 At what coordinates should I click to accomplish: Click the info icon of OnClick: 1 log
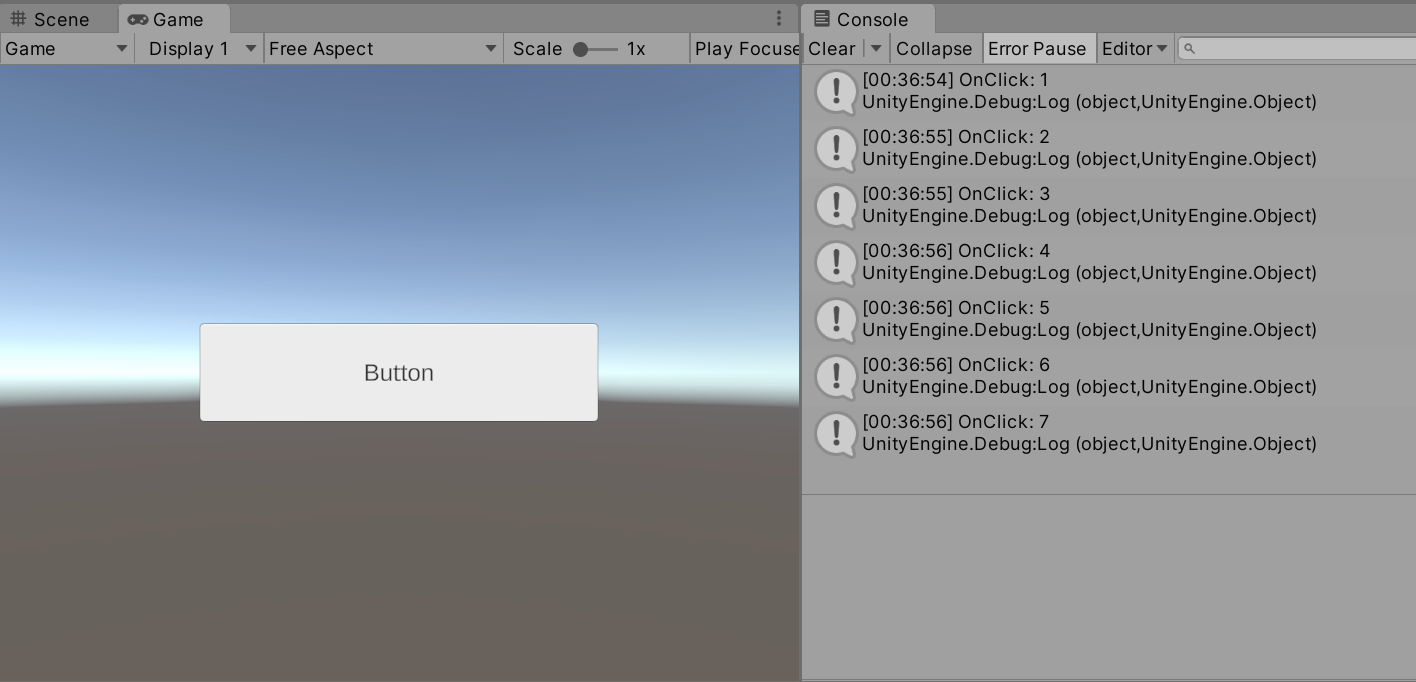click(836, 91)
